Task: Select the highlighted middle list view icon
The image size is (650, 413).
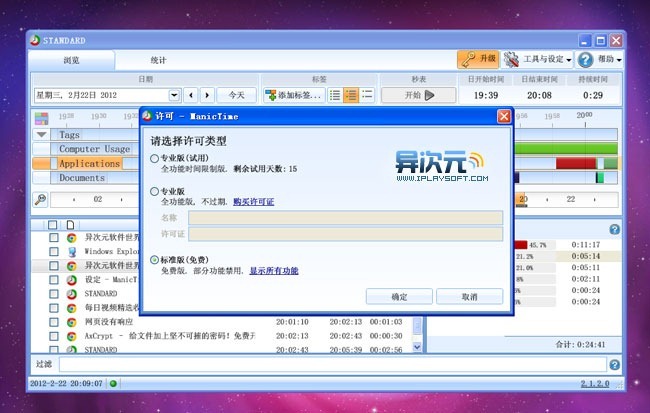Action: [351, 95]
